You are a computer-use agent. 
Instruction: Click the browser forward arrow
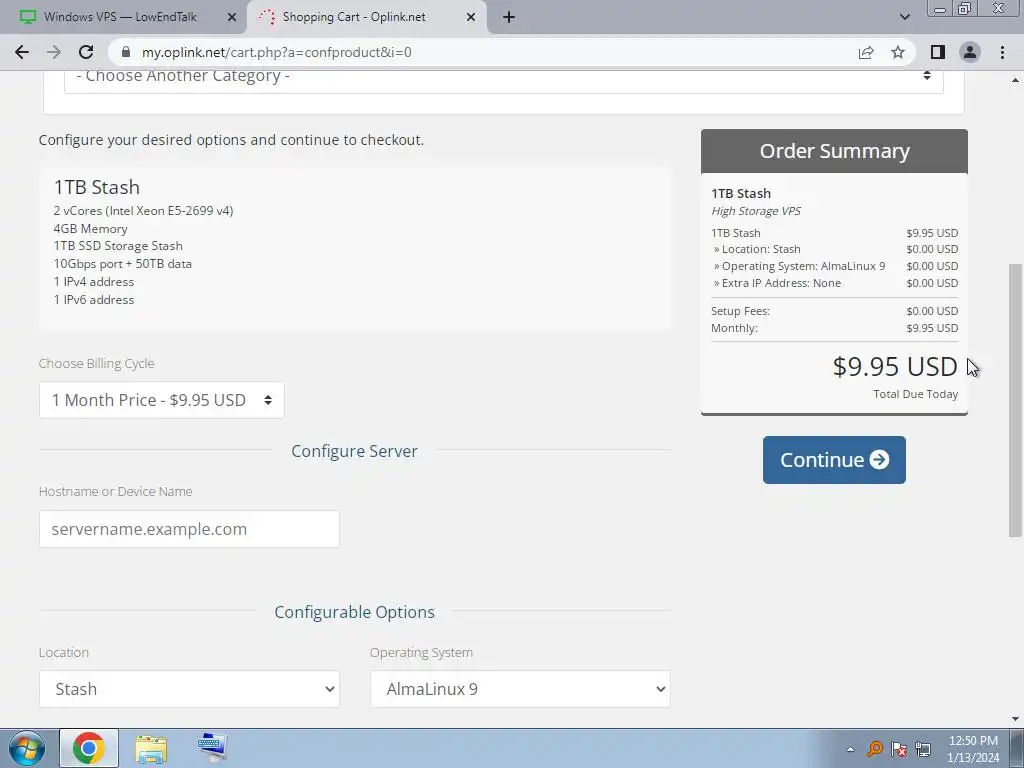54,52
